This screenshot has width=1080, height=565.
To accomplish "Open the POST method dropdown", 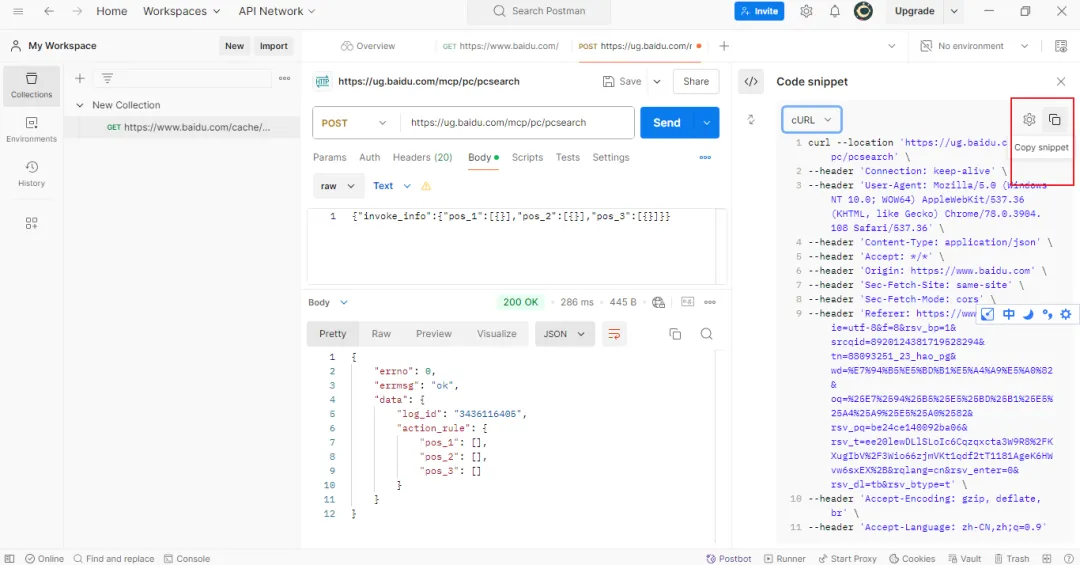I will [x=353, y=123].
